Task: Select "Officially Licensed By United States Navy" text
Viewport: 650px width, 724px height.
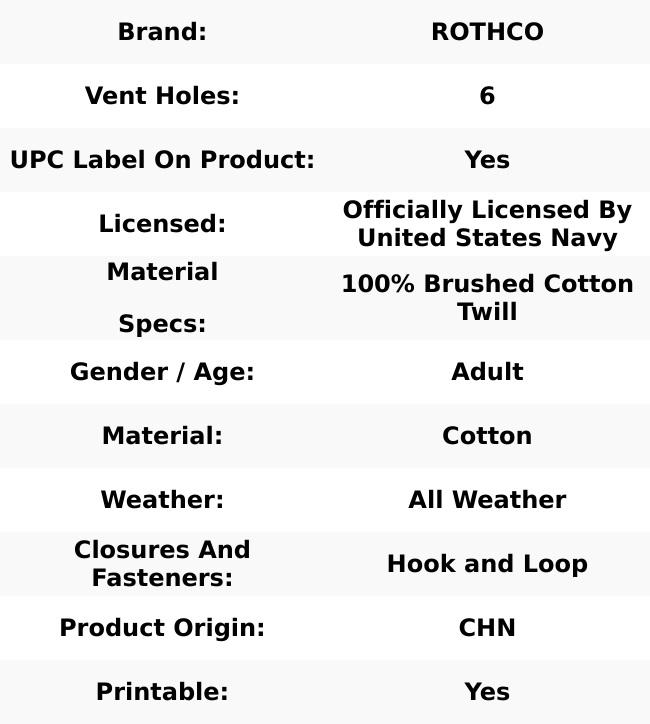Action: click(x=487, y=224)
